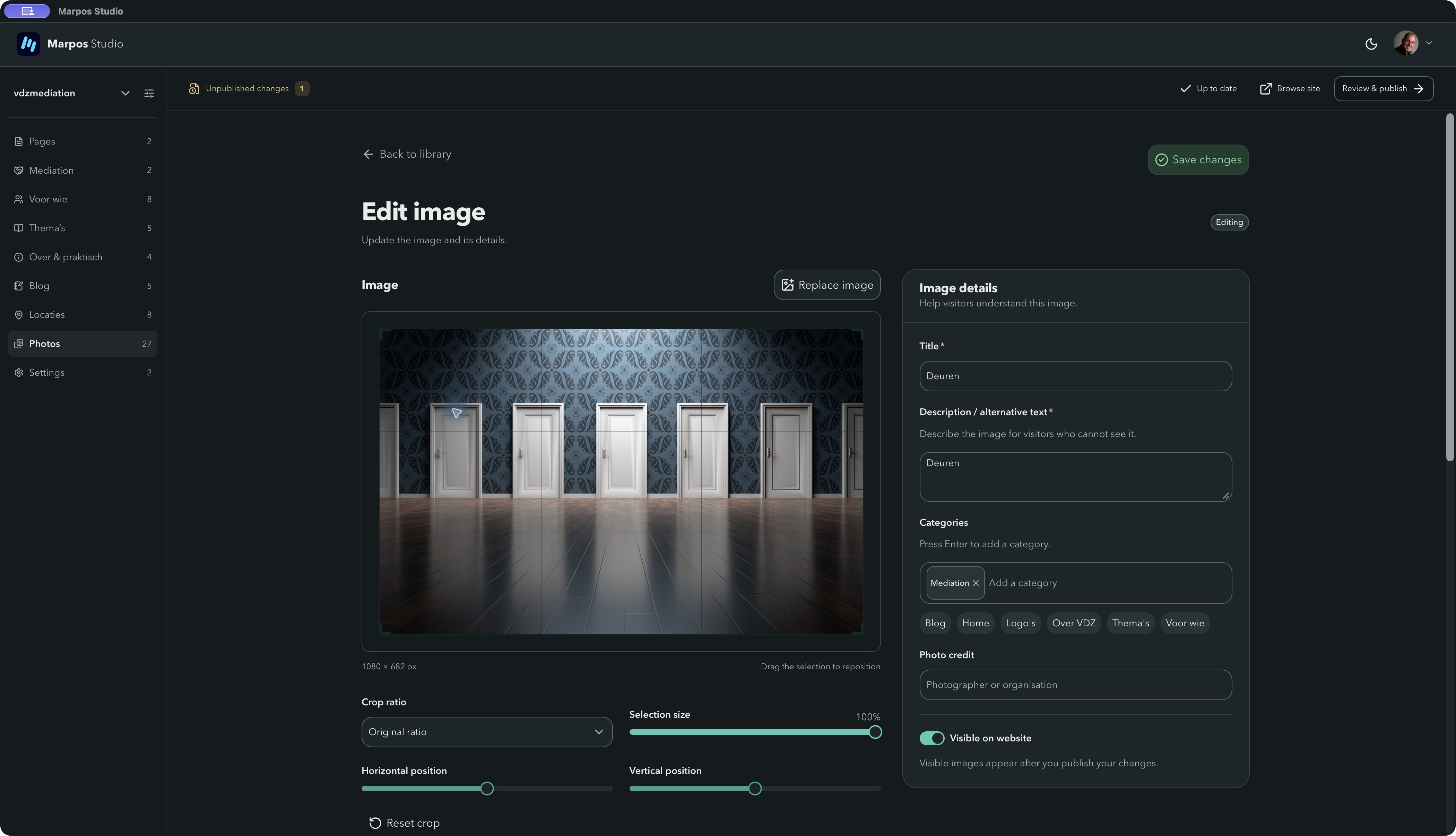This screenshot has height=836, width=1456.
Task: Add the Logo's category chip
Action: [x=1020, y=623]
